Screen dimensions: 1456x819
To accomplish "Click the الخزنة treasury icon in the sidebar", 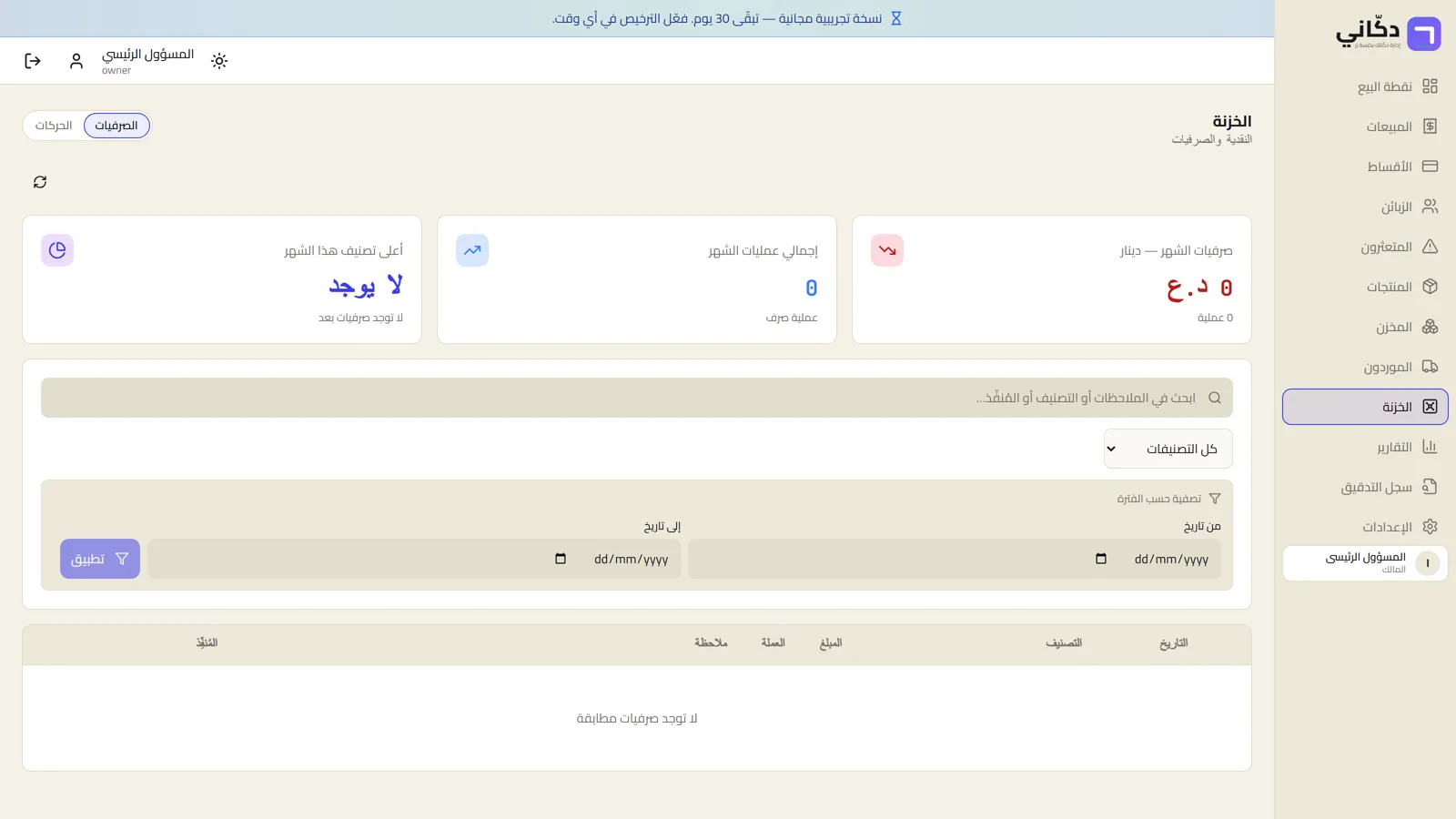I will point(1430,407).
